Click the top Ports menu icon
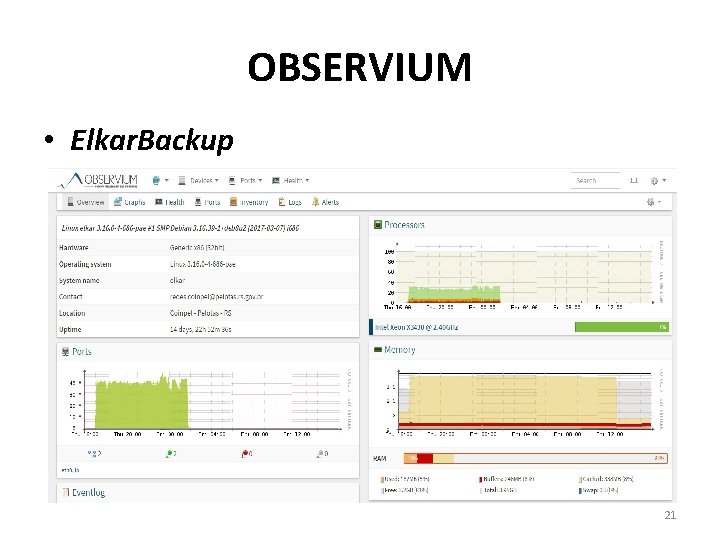720x540 pixels. point(232,180)
